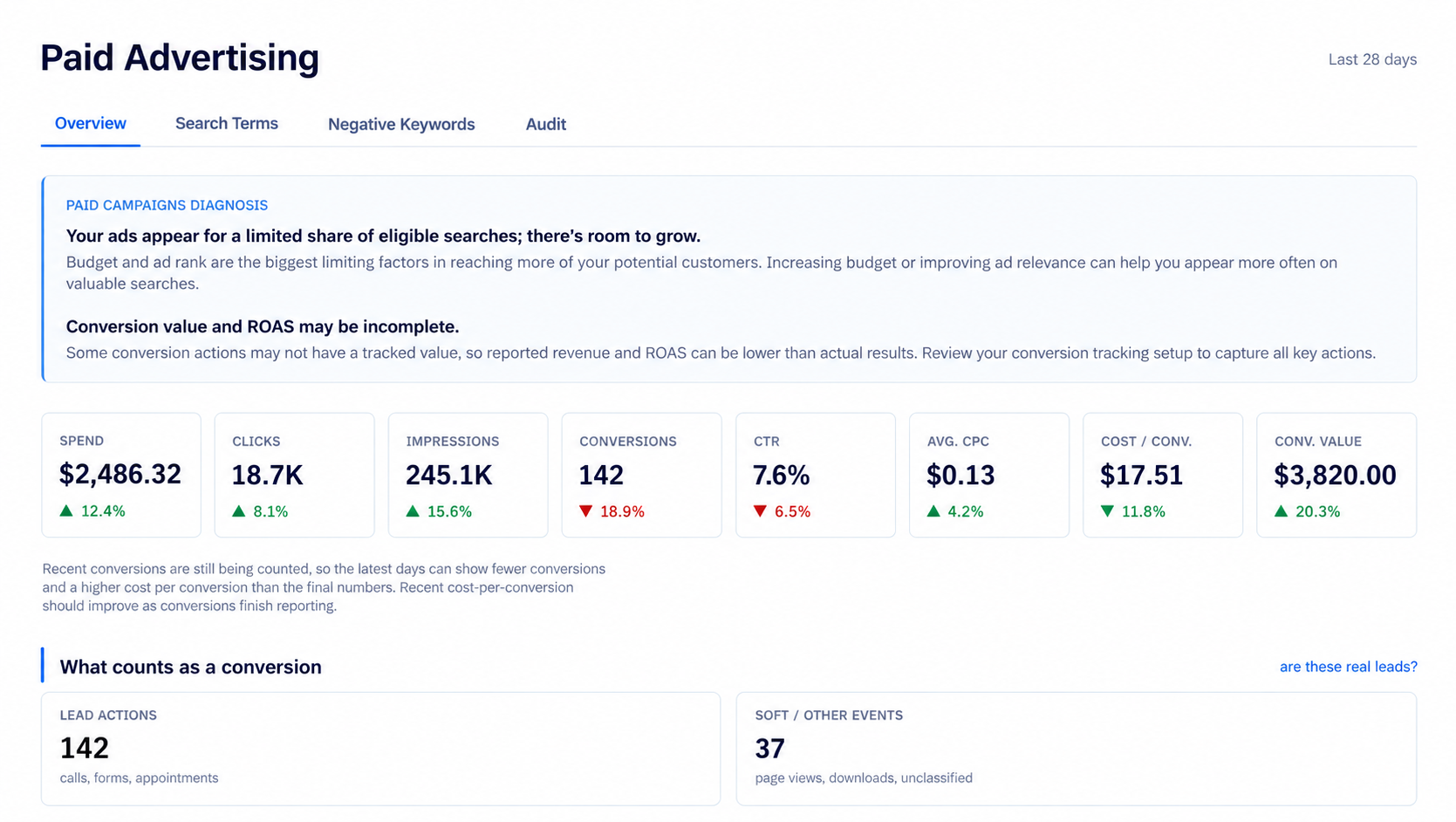1456x822 pixels.
Task: Click the 15.6% change under Impressions
Action: (x=449, y=511)
